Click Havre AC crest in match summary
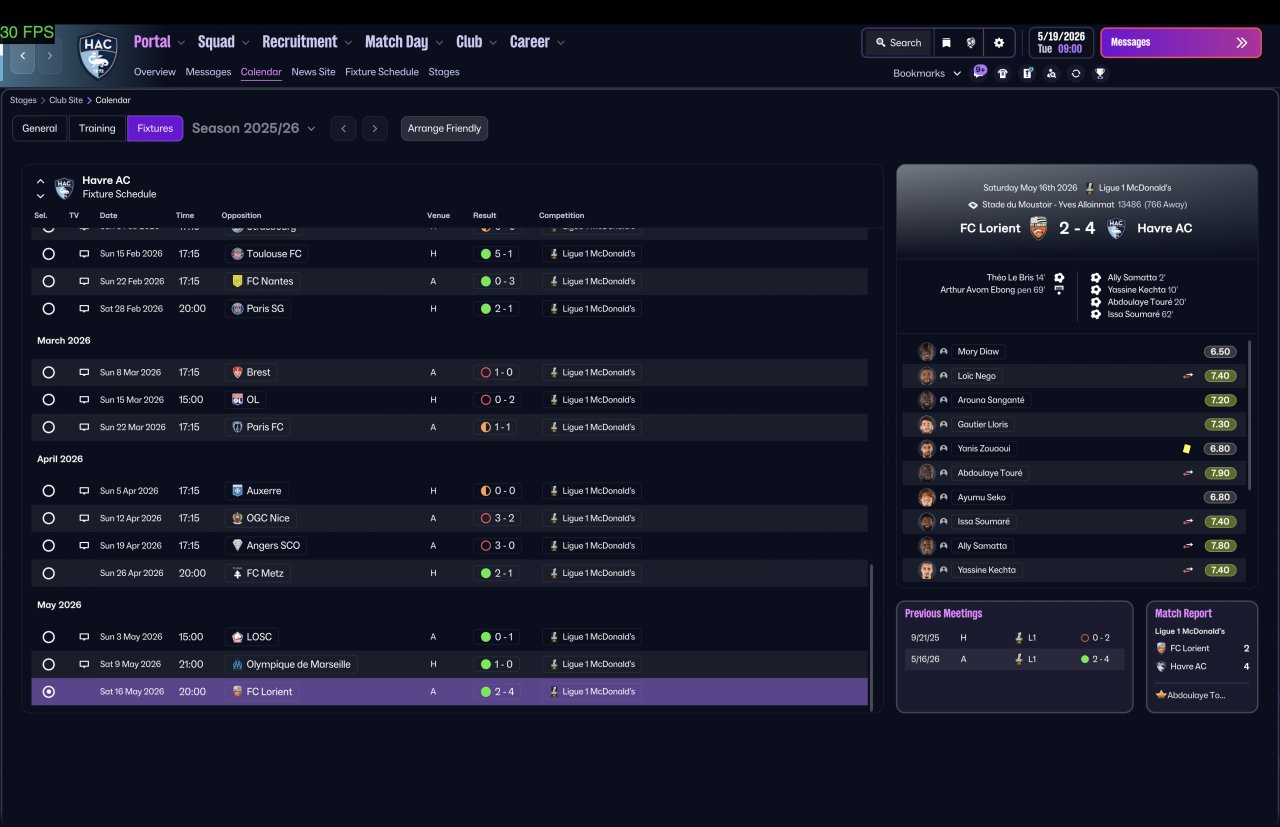 click(x=1116, y=228)
